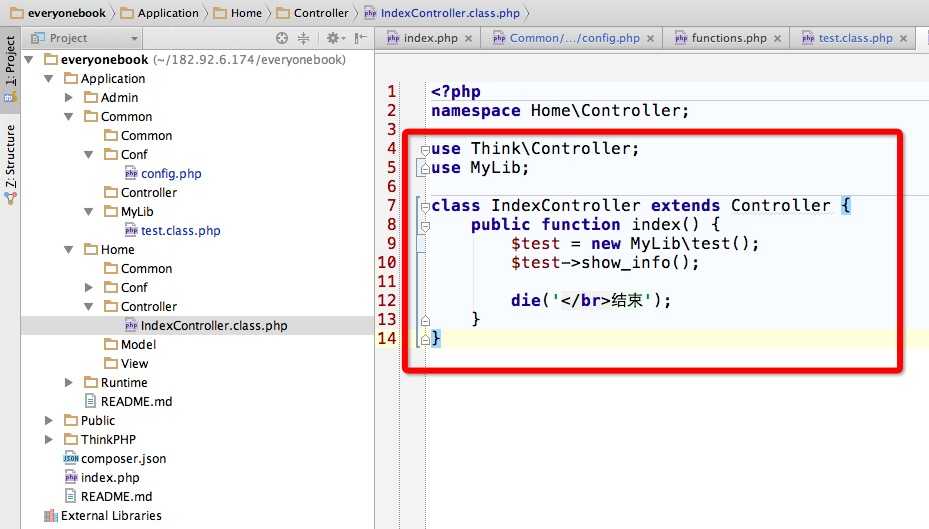
Task: Expand the Public folder arrow
Action: tap(49, 421)
